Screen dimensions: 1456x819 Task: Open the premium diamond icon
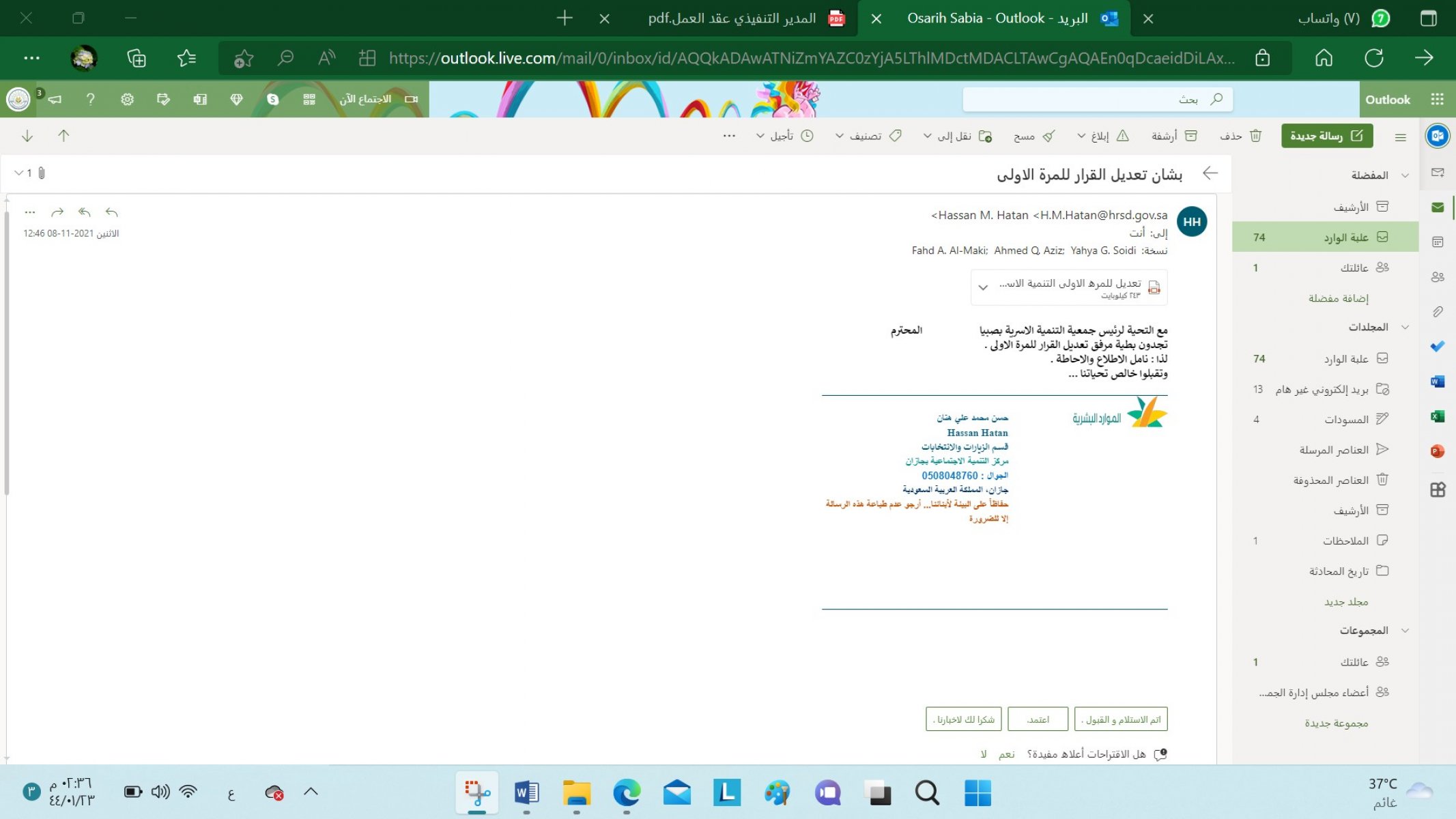pos(236,100)
